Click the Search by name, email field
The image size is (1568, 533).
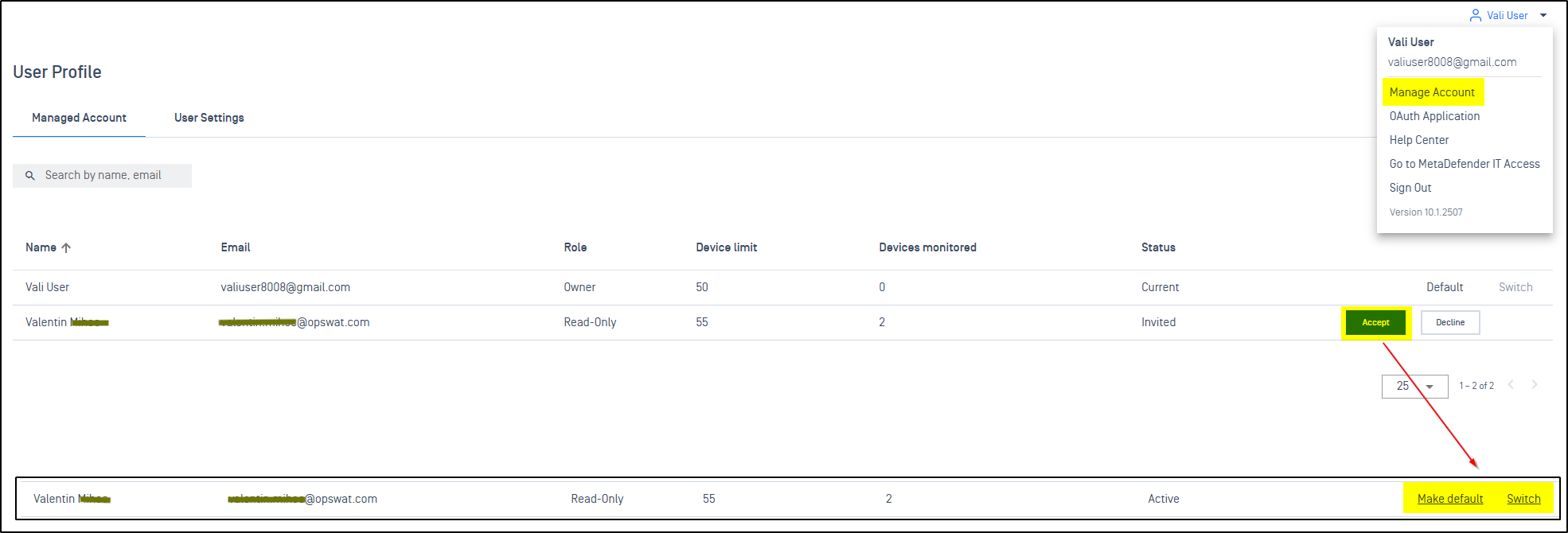[x=111, y=176]
